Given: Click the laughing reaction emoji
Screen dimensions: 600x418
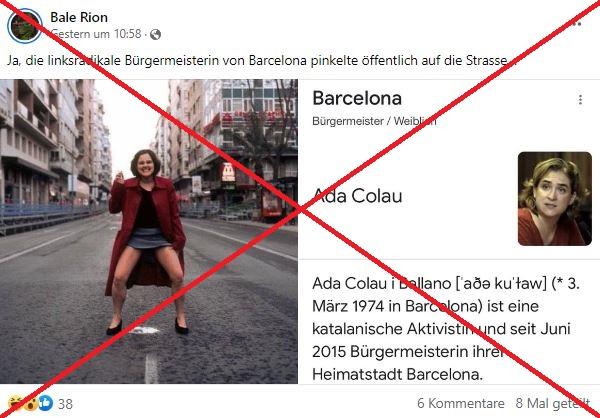Looking at the screenshot, I should [15, 403].
